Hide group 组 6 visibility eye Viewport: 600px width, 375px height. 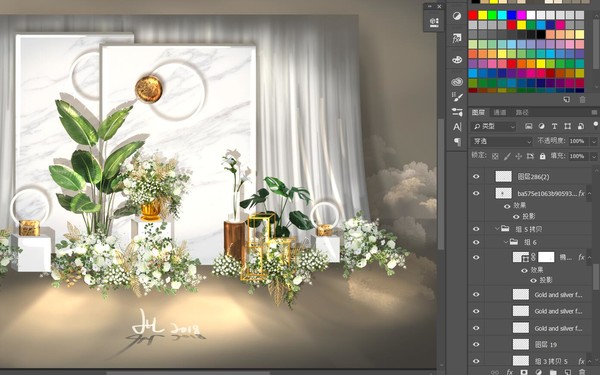pyautogui.click(x=476, y=242)
